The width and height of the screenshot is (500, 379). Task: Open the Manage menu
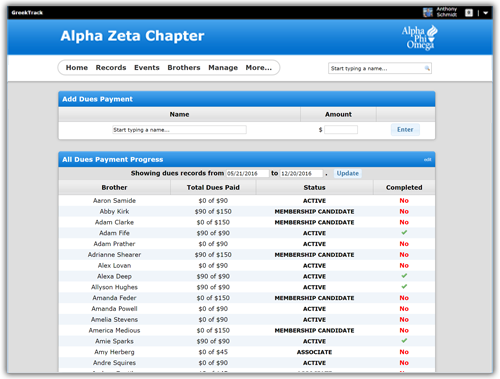(223, 68)
